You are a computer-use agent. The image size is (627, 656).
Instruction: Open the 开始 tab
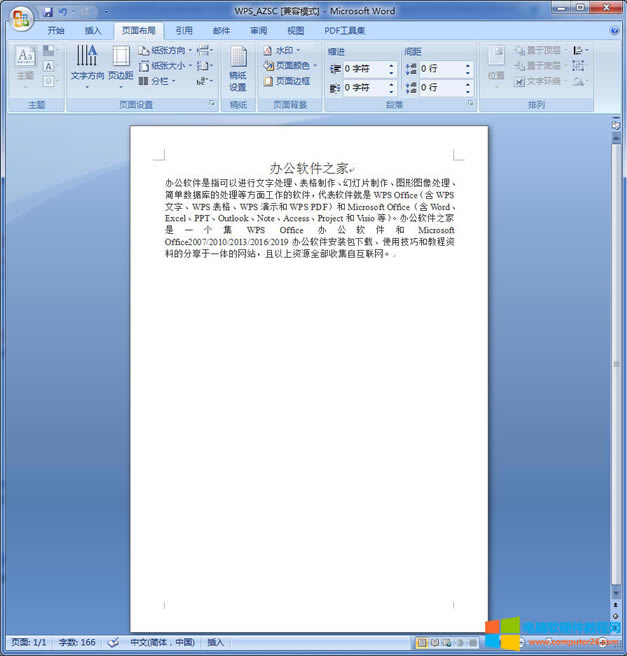(x=56, y=31)
